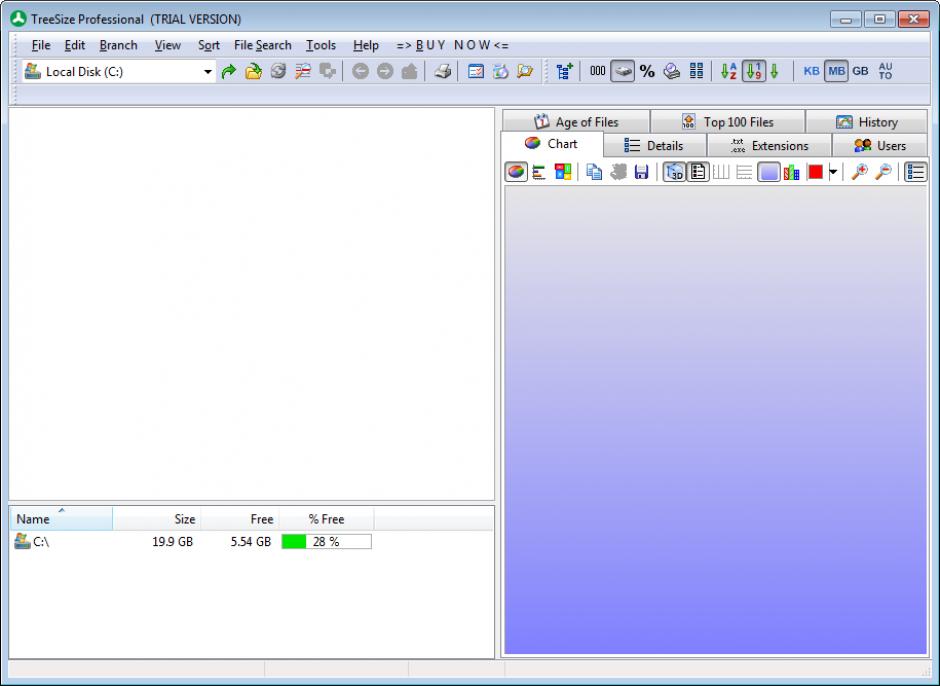The image size is (940, 686).
Task: Sort drives by Size column header
Action: click(156, 519)
